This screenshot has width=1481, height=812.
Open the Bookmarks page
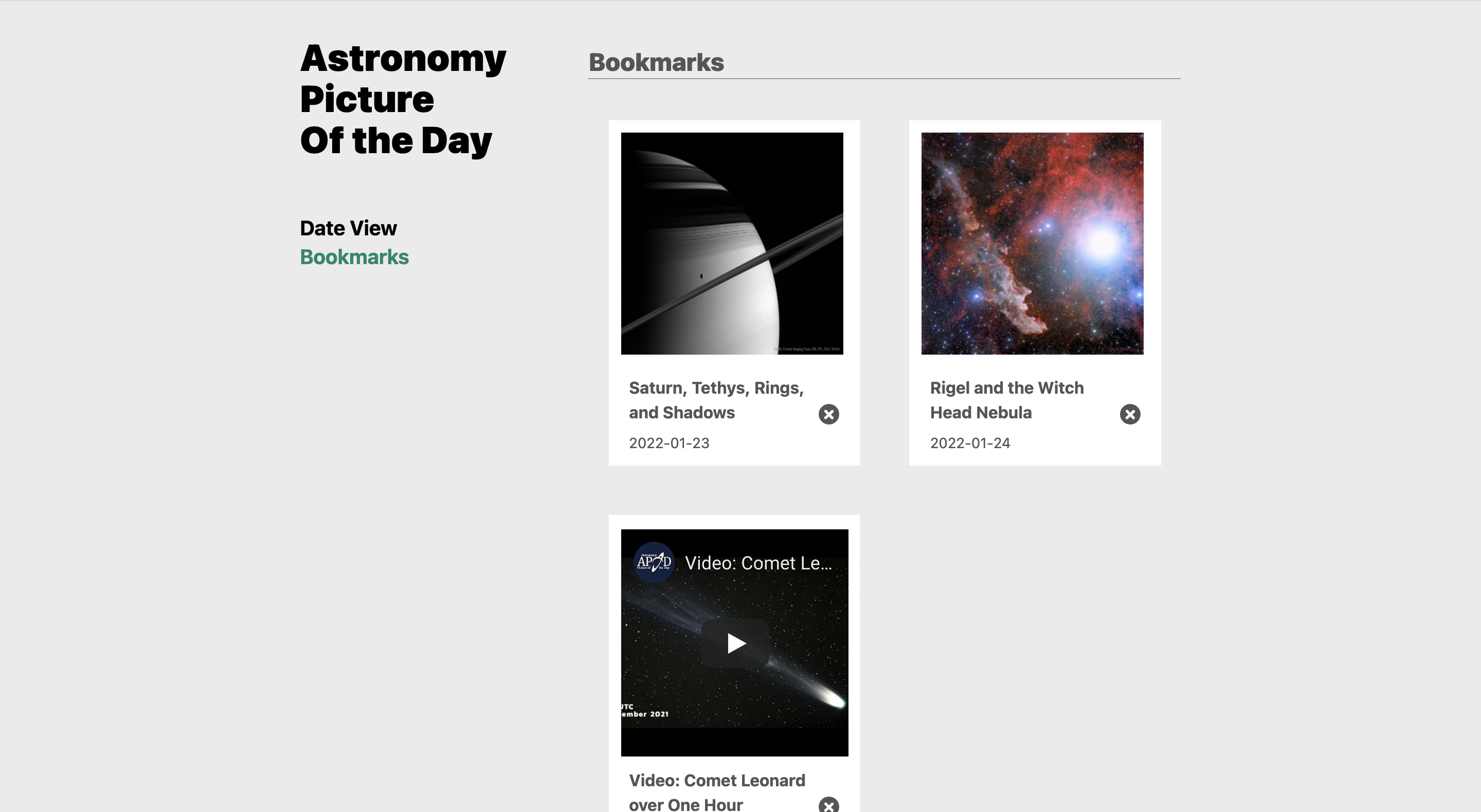point(354,257)
